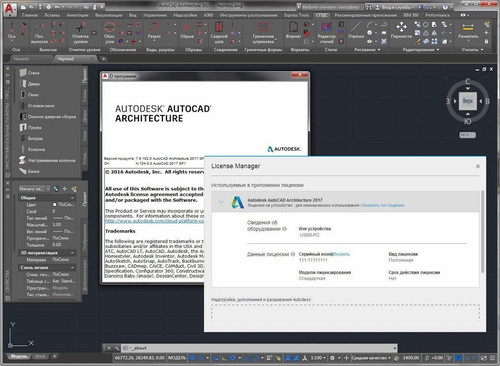Image resolution: width=500 pixels, height=366 pixels.
Task: Choose the Обоз. узла node designation tool
Action: tap(109, 32)
